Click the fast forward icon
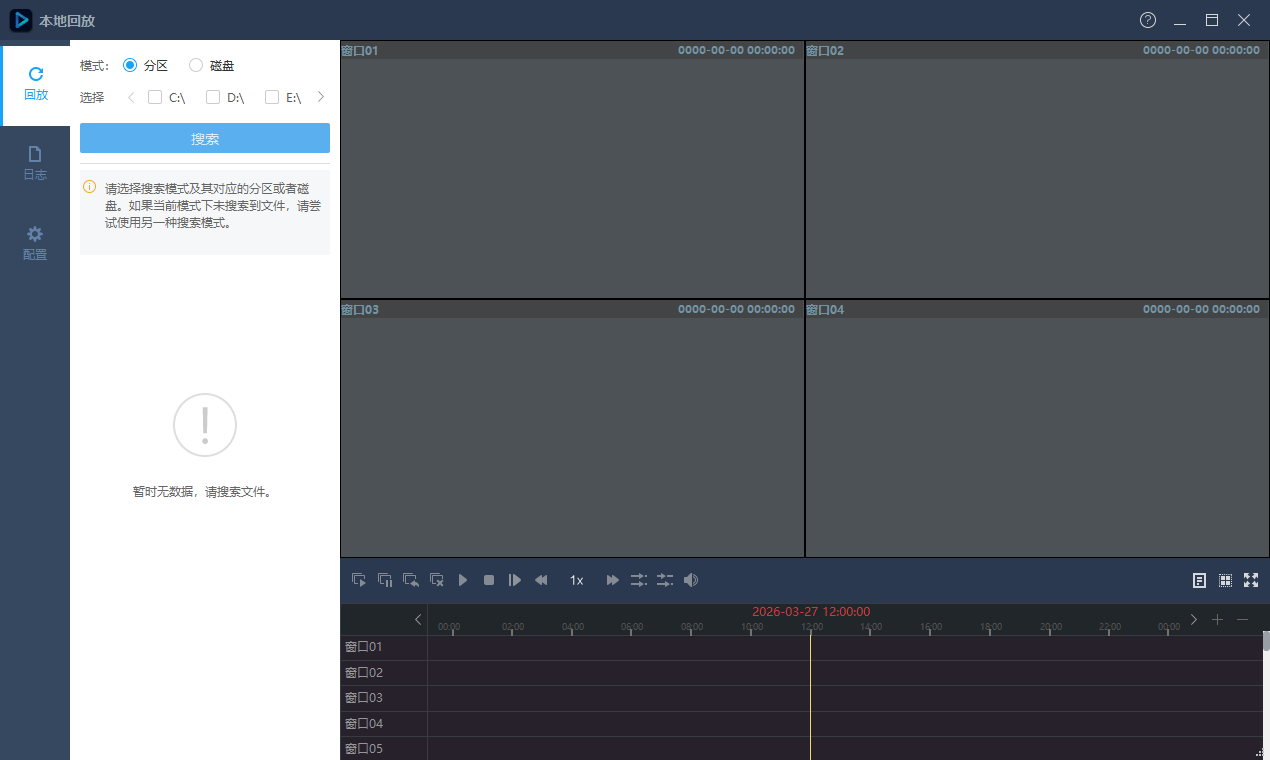1270x760 pixels. pyautogui.click(x=611, y=580)
